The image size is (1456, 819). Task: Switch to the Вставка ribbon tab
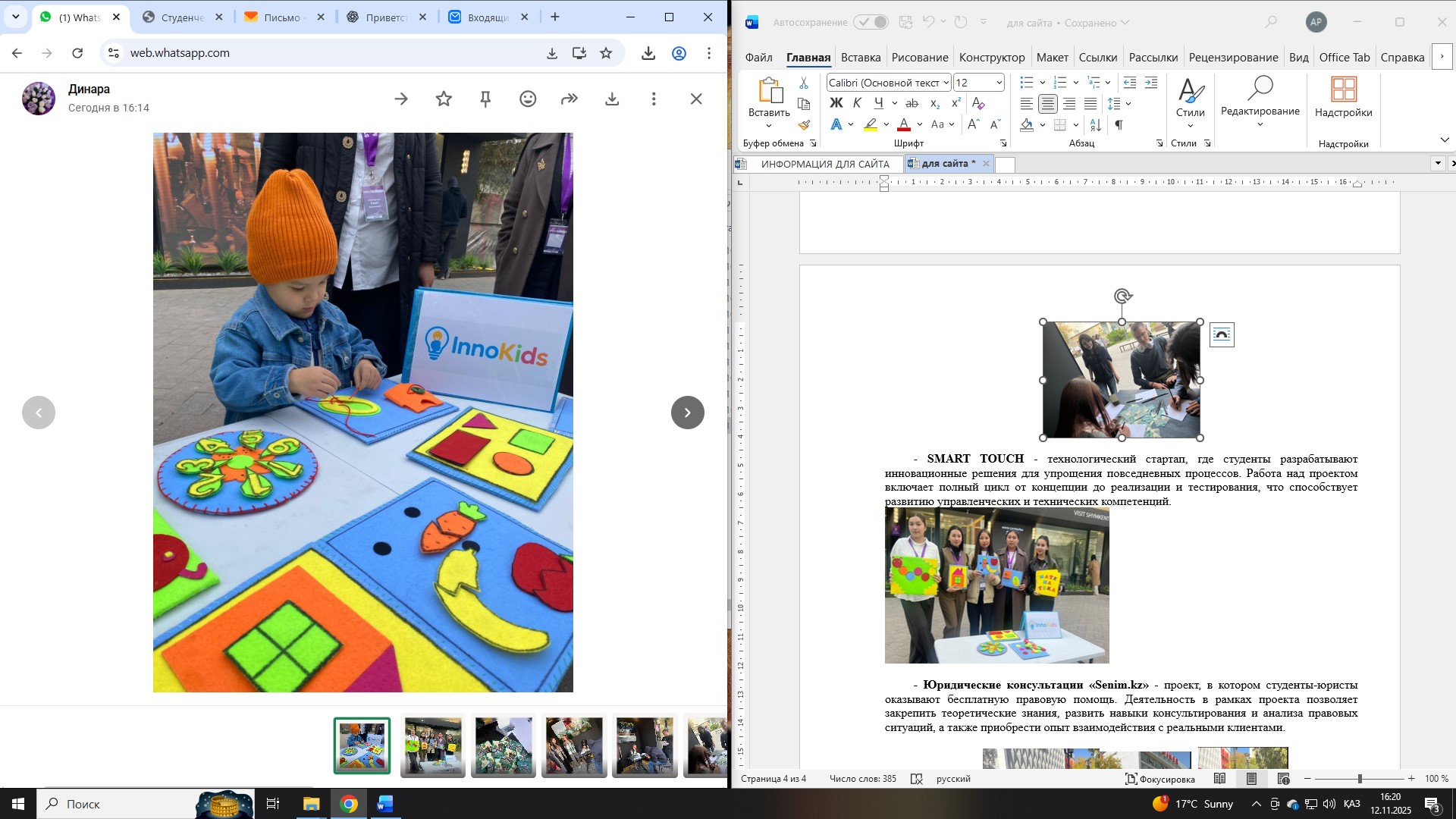[860, 58]
